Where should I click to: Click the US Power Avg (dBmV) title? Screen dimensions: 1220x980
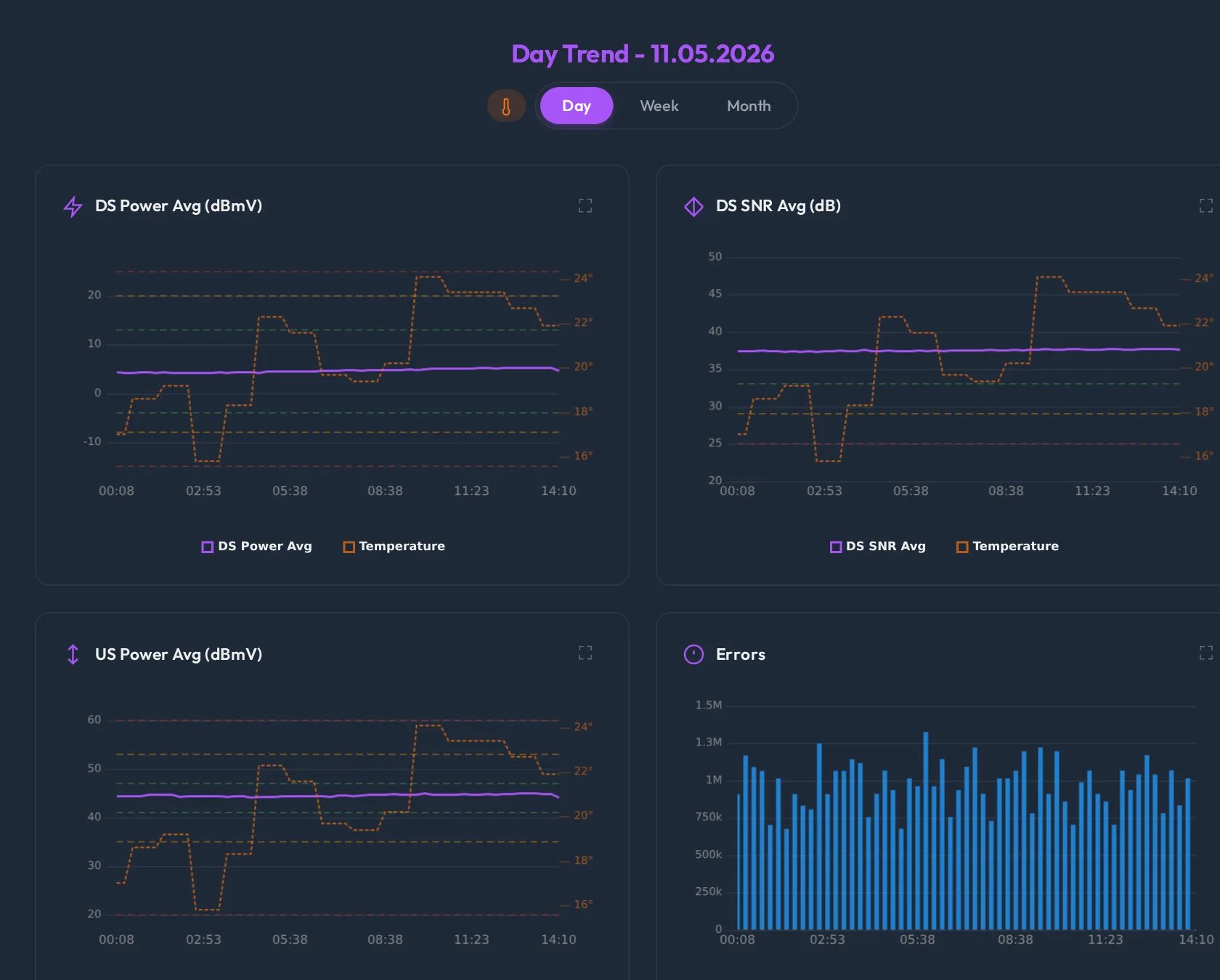pyautogui.click(x=179, y=654)
